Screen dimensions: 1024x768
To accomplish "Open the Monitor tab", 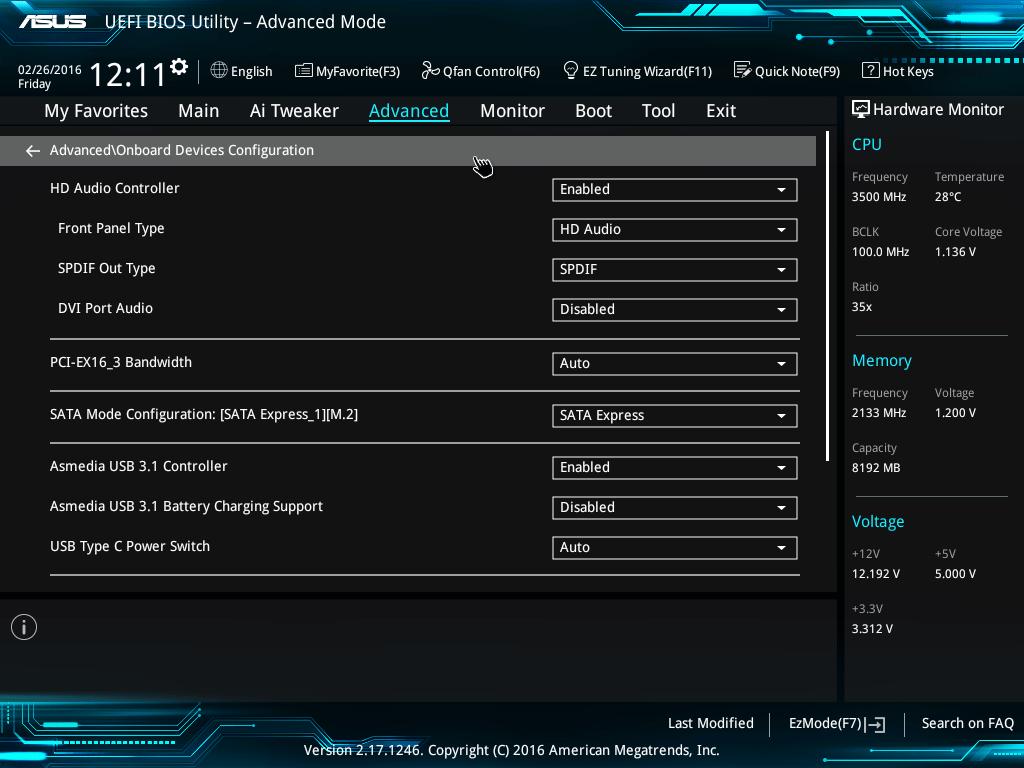I will tap(512, 111).
